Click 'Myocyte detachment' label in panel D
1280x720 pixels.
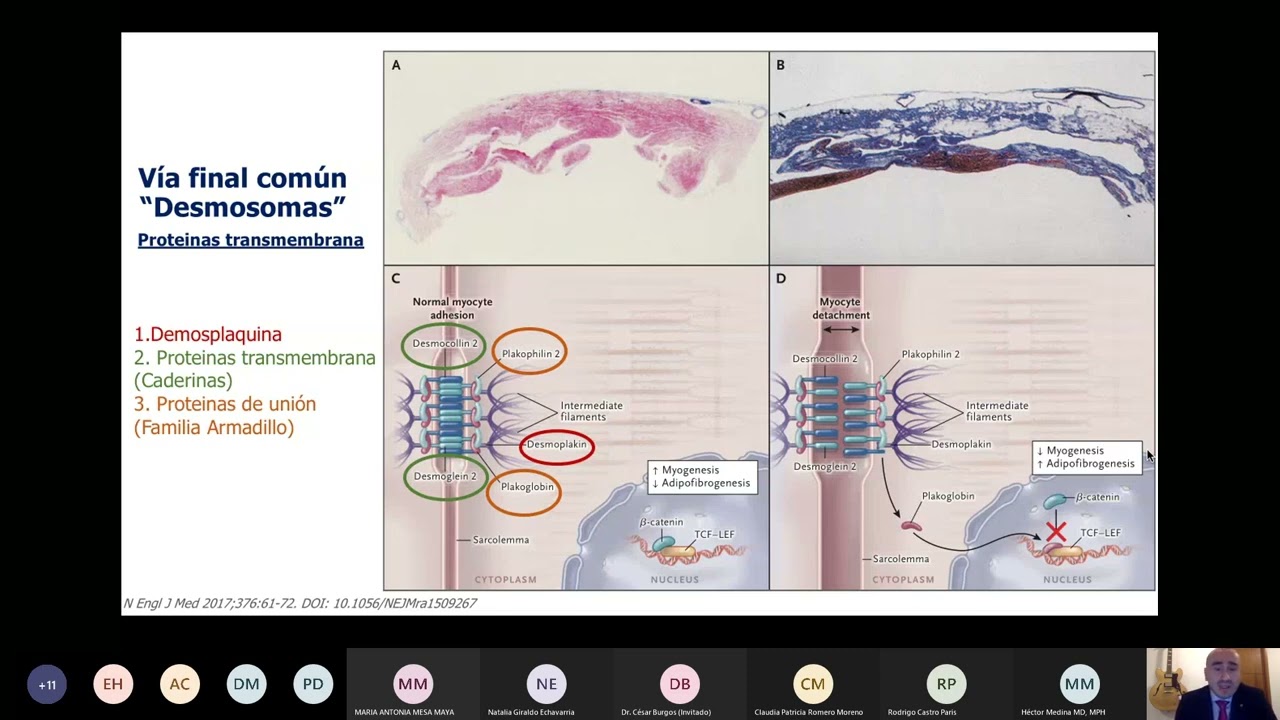[x=841, y=308]
